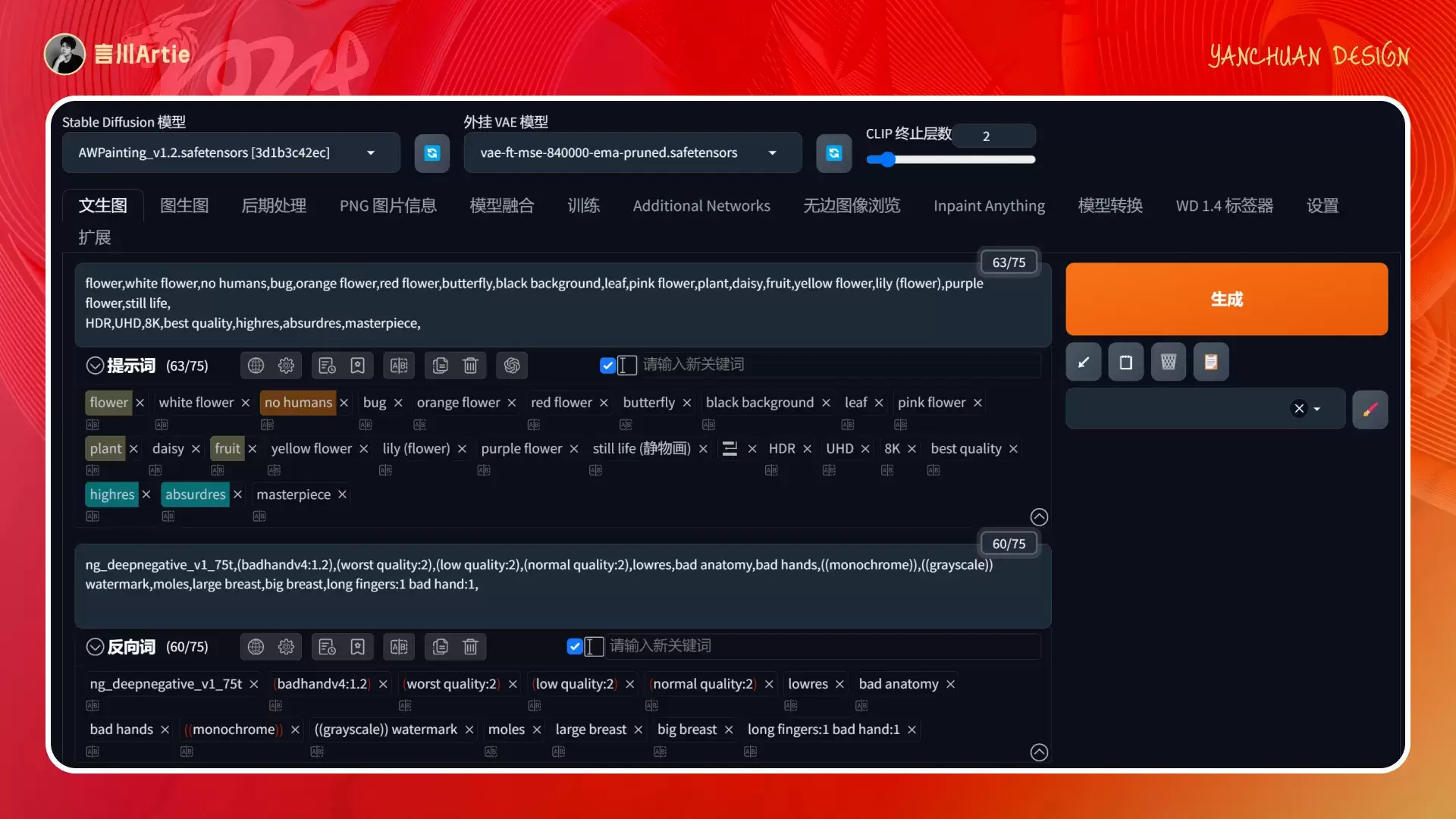Toggle the text-cursor icon beside the negative keyword input
This screenshot has height=819, width=1456.
click(595, 646)
